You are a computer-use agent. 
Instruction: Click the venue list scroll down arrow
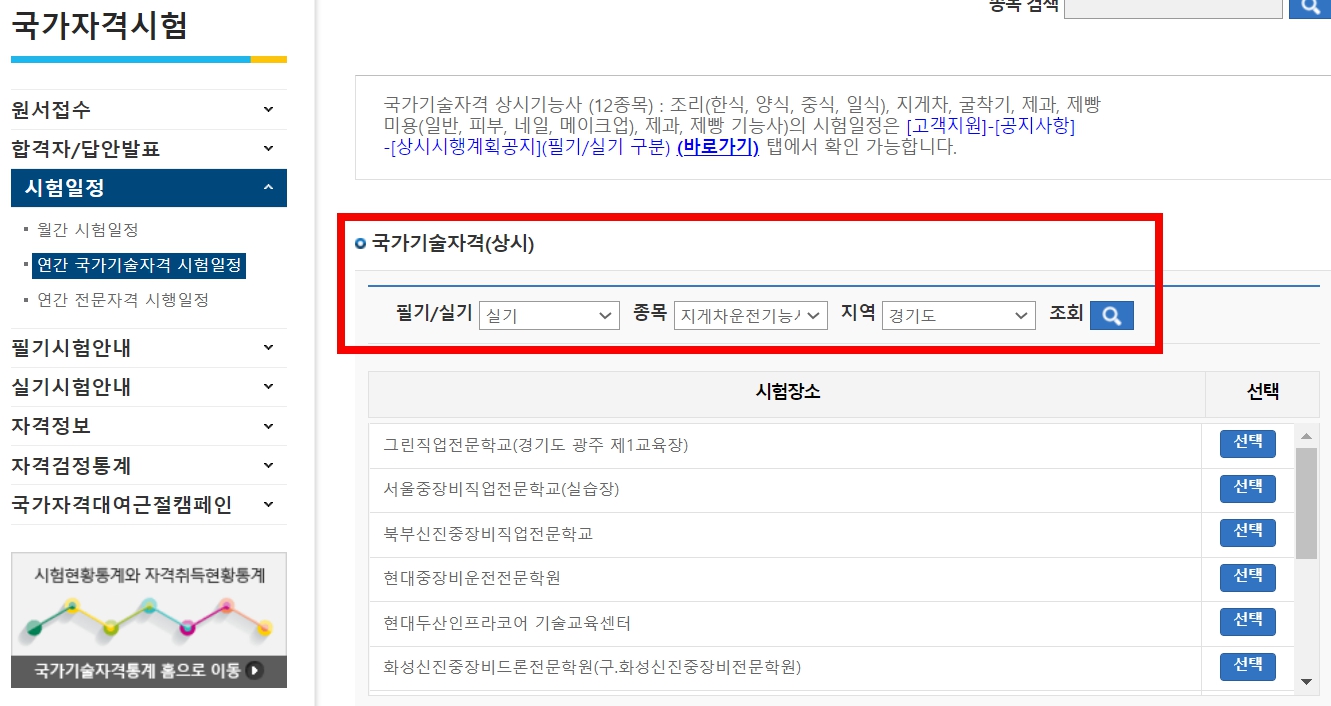coord(1306,681)
